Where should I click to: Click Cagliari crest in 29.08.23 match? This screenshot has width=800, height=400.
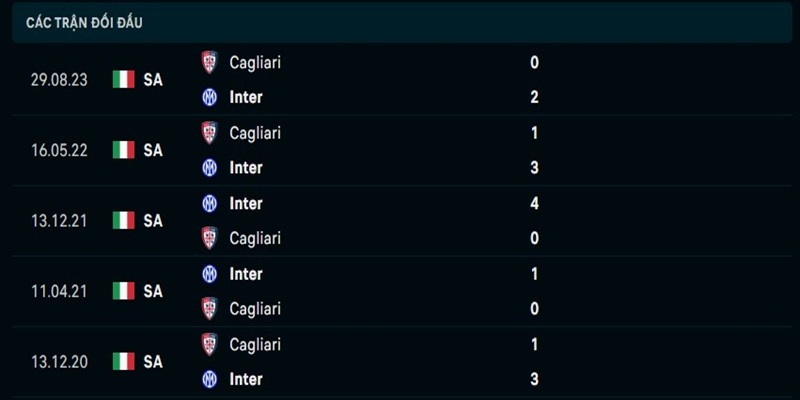click(209, 62)
